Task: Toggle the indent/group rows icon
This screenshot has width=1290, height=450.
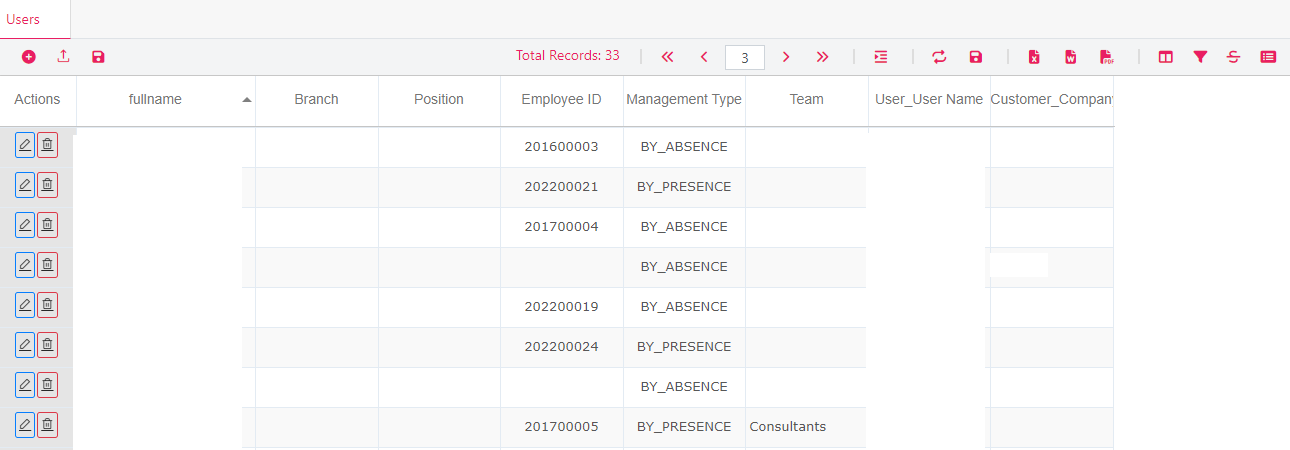Action: click(880, 57)
